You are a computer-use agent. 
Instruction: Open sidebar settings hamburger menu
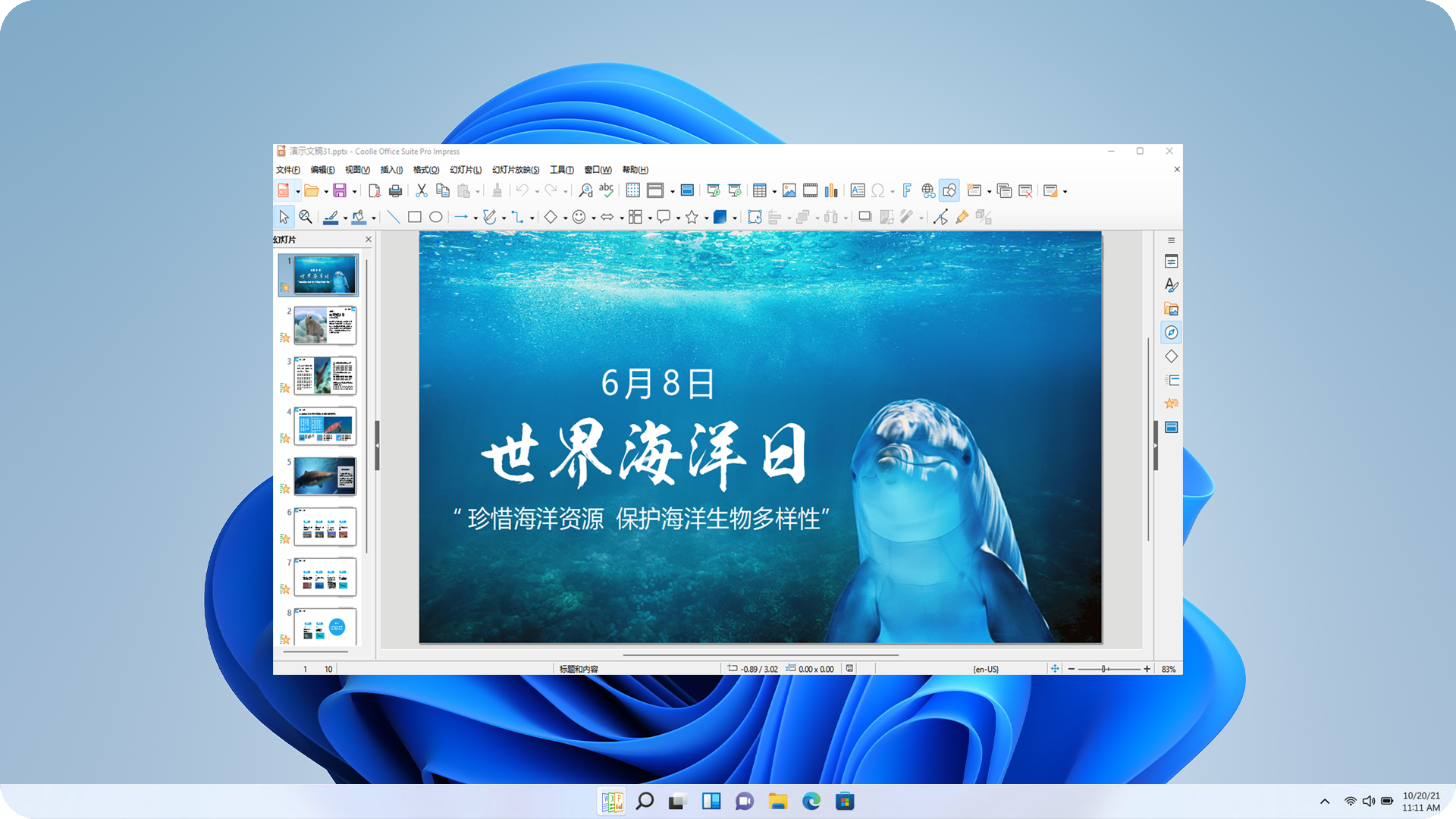[1171, 240]
